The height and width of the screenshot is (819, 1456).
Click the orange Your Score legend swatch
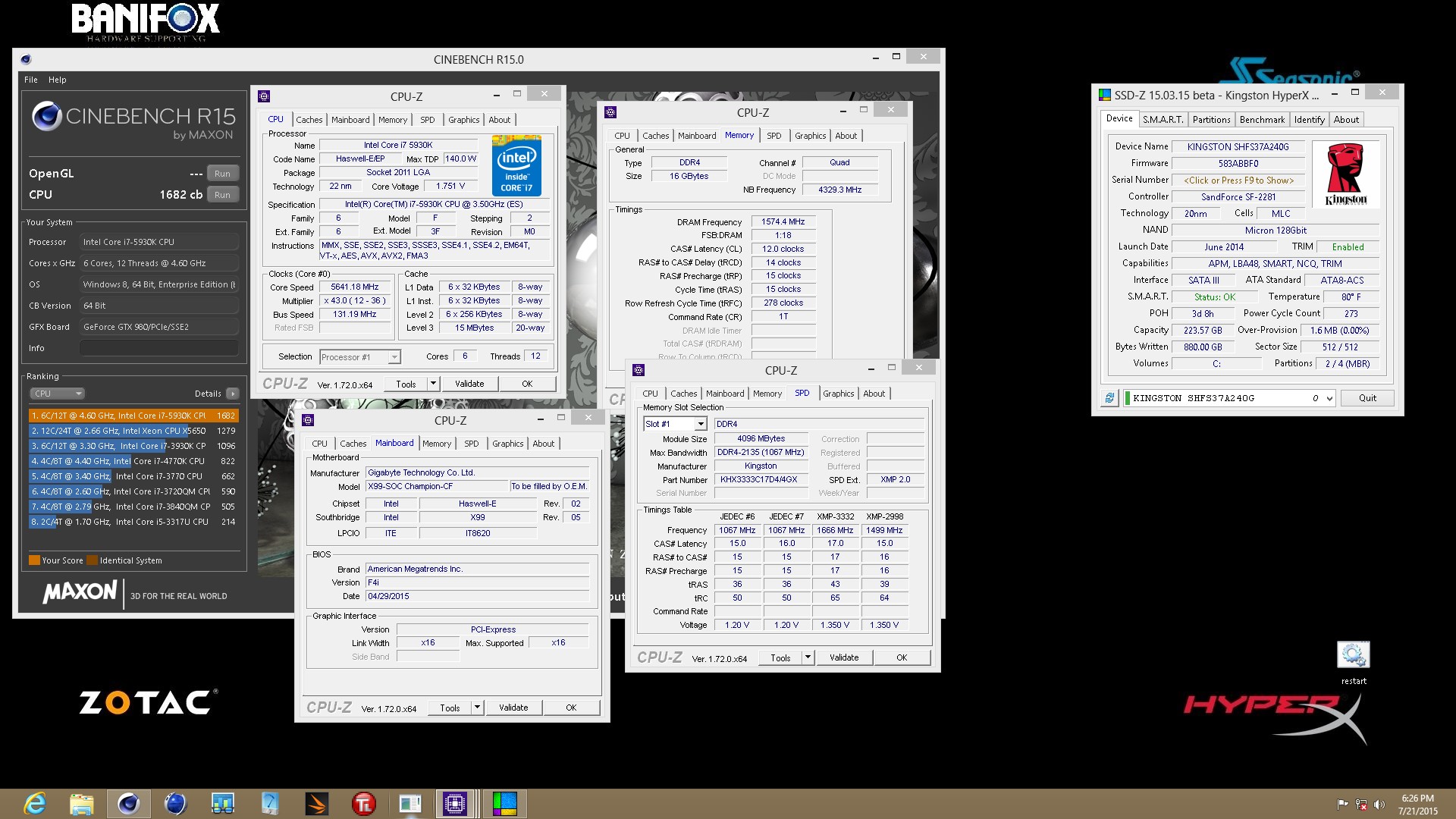point(34,560)
